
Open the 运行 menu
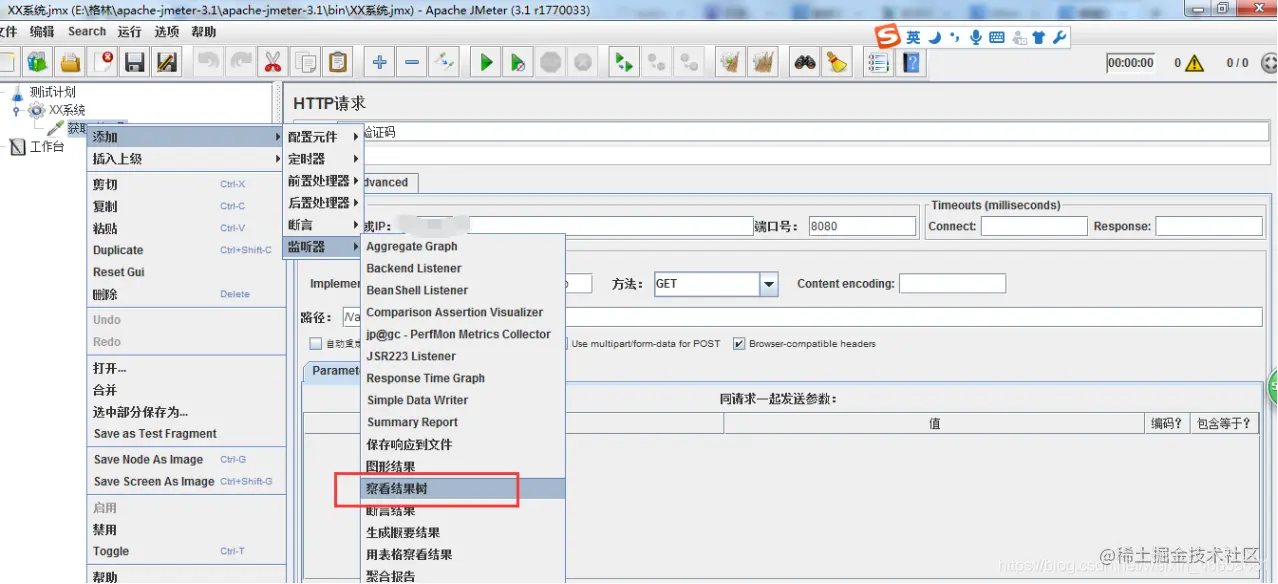click(x=129, y=32)
